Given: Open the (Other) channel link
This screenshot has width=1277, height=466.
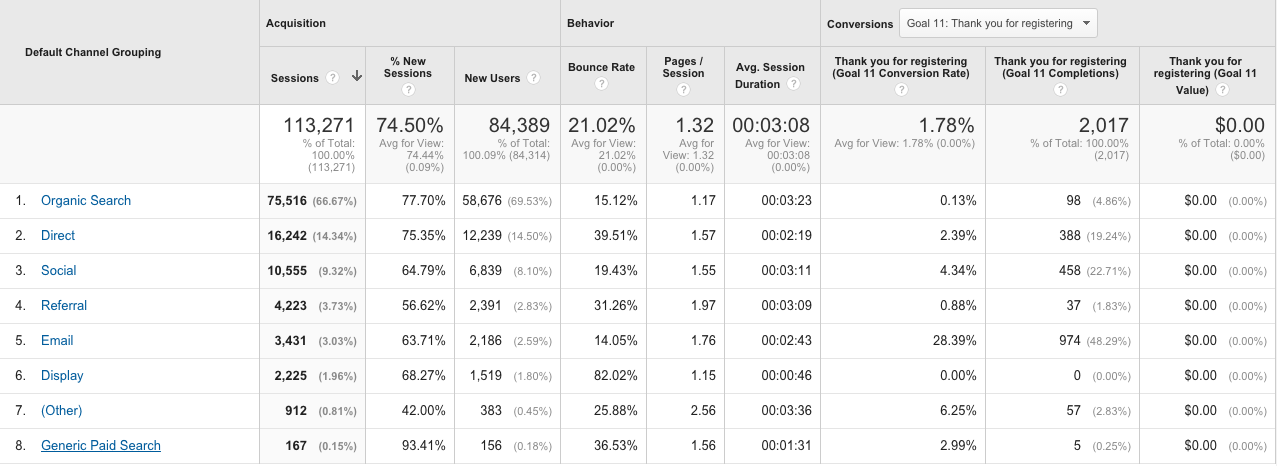Looking at the screenshot, I should [x=62, y=411].
